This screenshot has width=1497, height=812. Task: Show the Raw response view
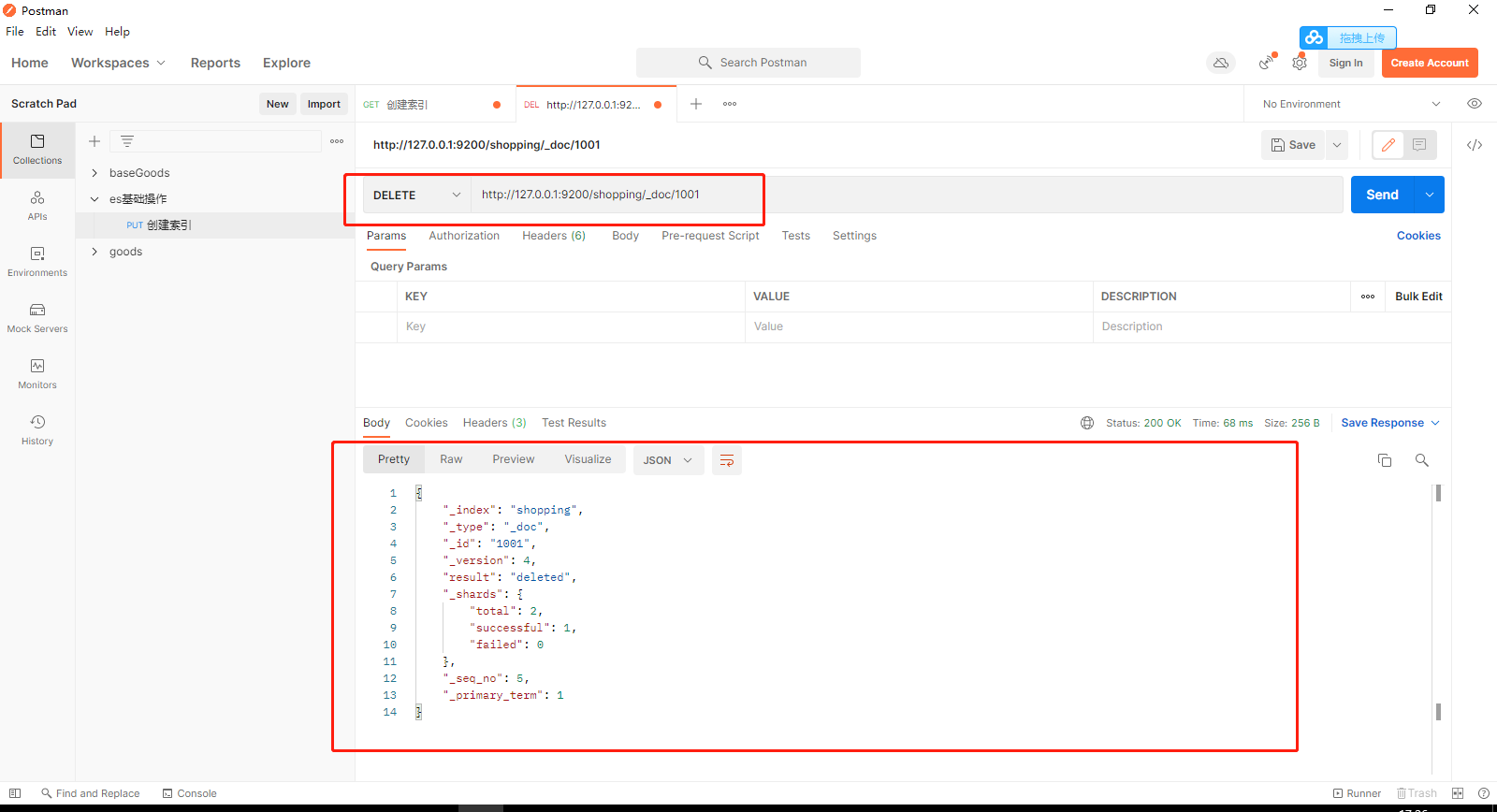[x=451, y=459]
